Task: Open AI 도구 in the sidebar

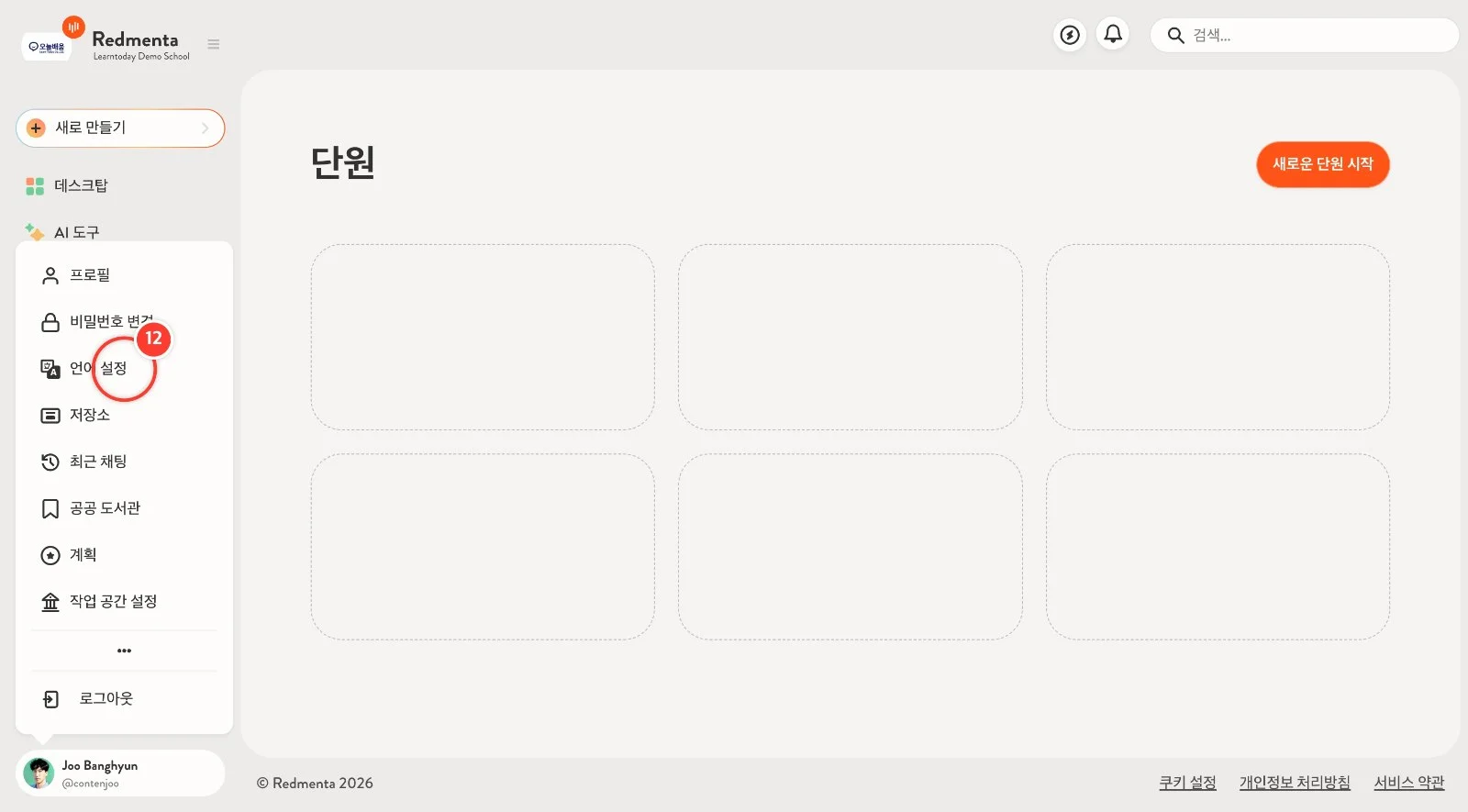Action: 76,233
